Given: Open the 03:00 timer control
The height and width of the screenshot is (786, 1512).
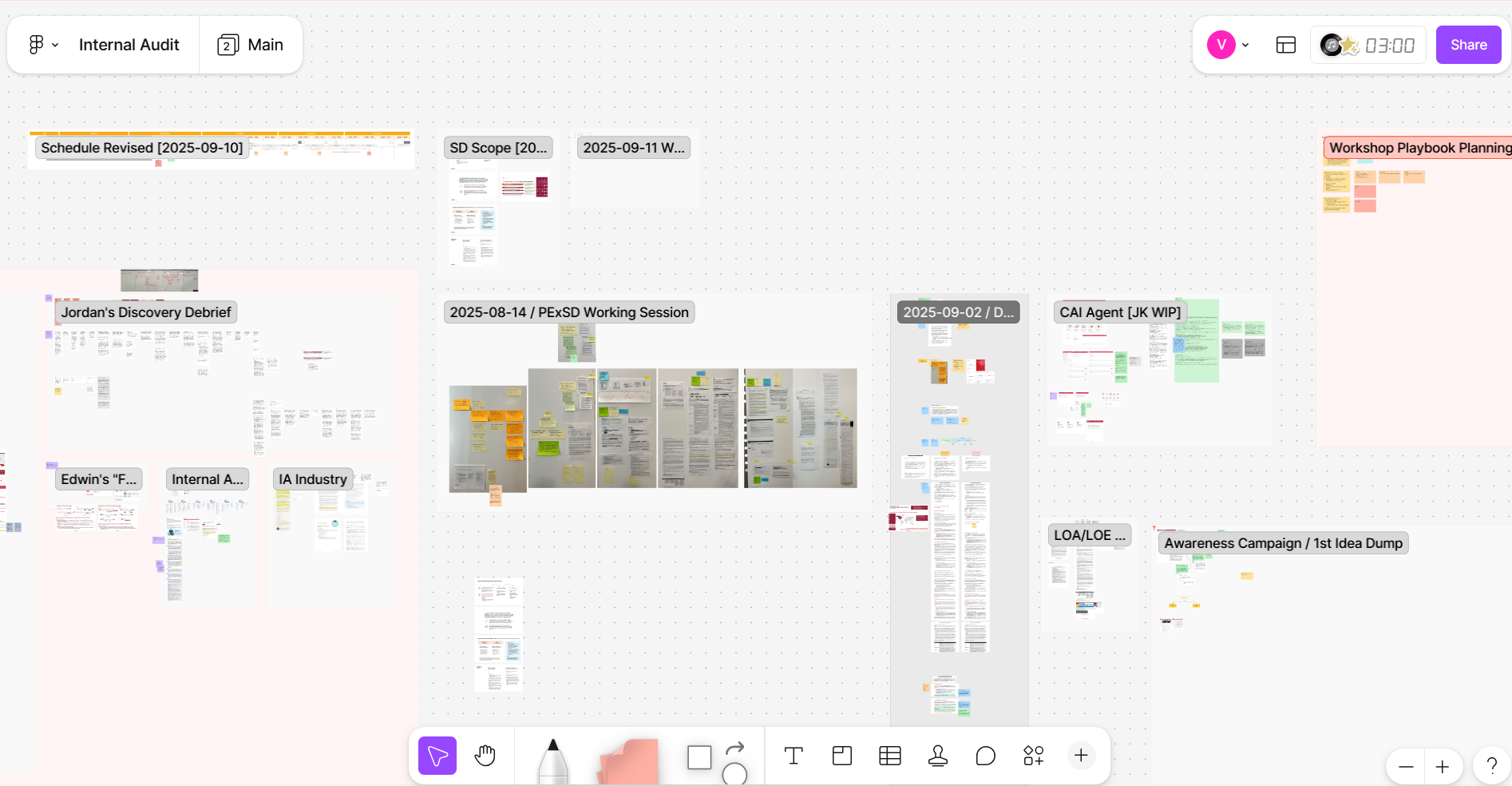Looking at the screenshot, I should 1389,46.
